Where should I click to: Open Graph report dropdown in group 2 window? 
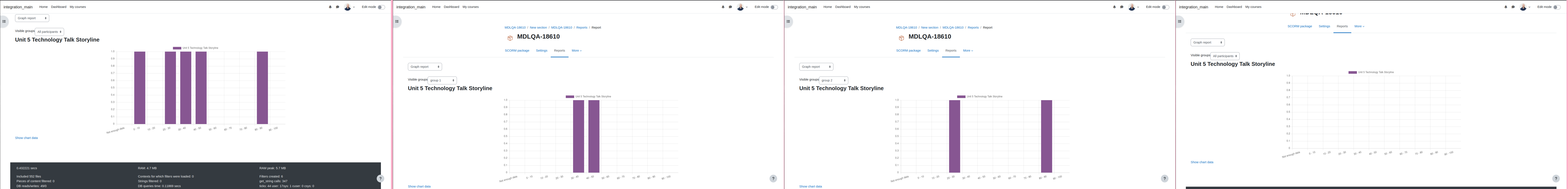[x=816, y=67]
